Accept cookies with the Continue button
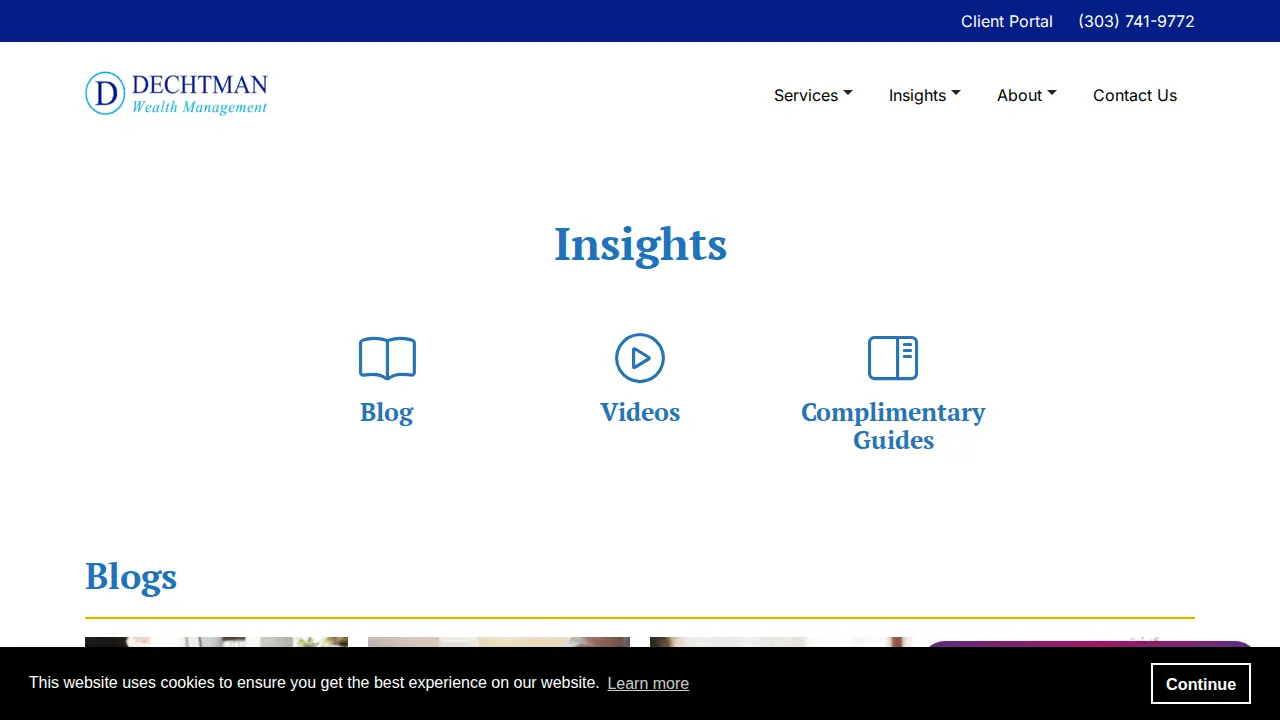 1201,684
